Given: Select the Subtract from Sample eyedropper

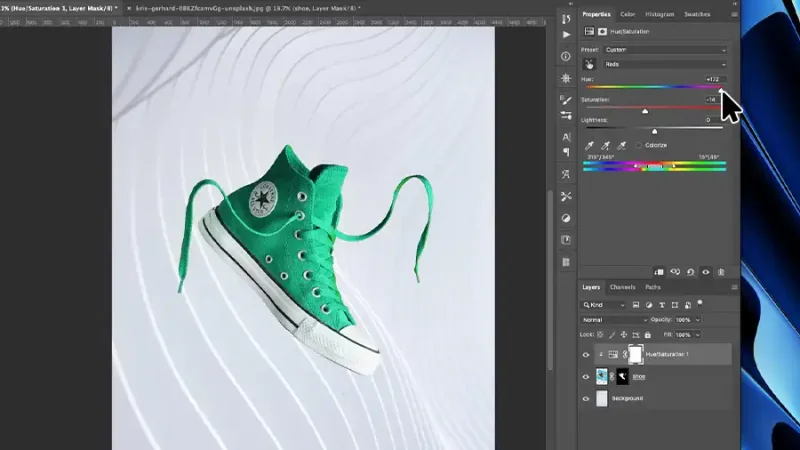Looking at the screenshot, I should 621,145.
